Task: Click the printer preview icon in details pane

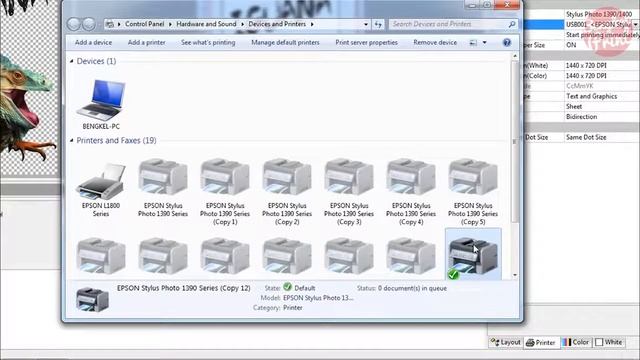Action: [x=92, y=299]
